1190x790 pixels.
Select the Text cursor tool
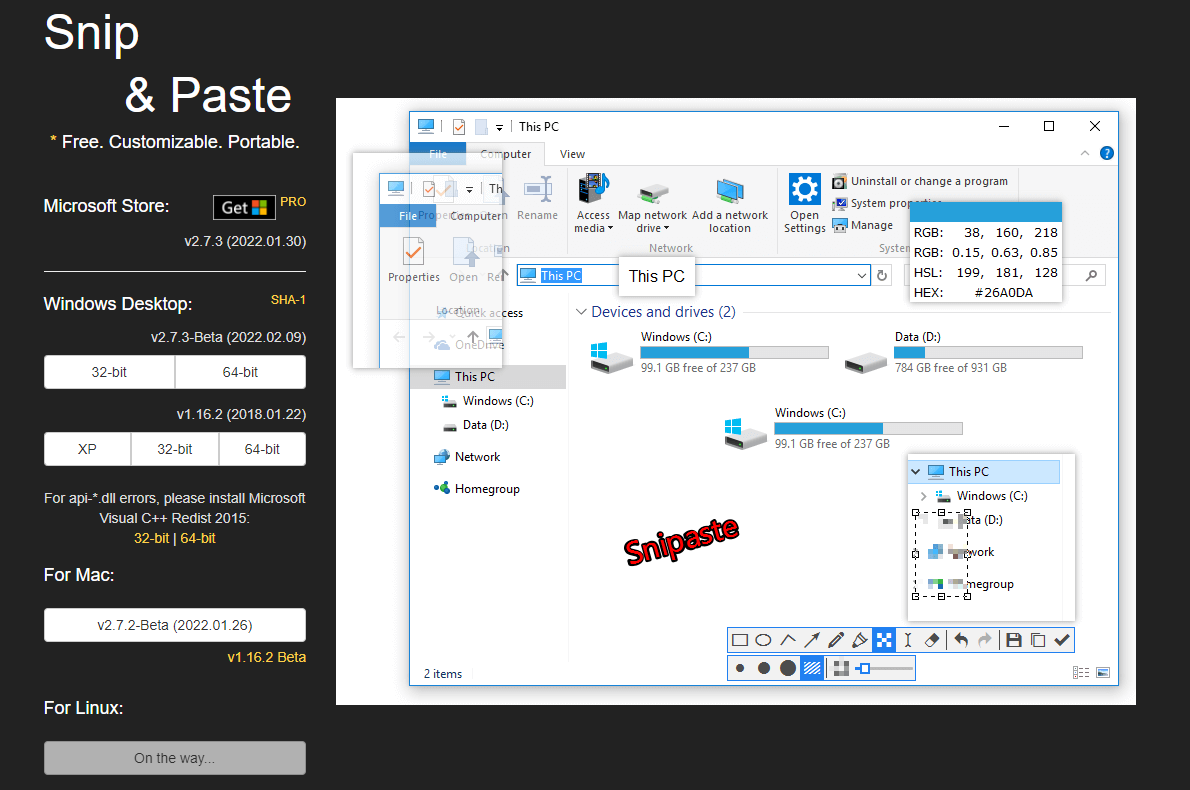coord(908,640)
